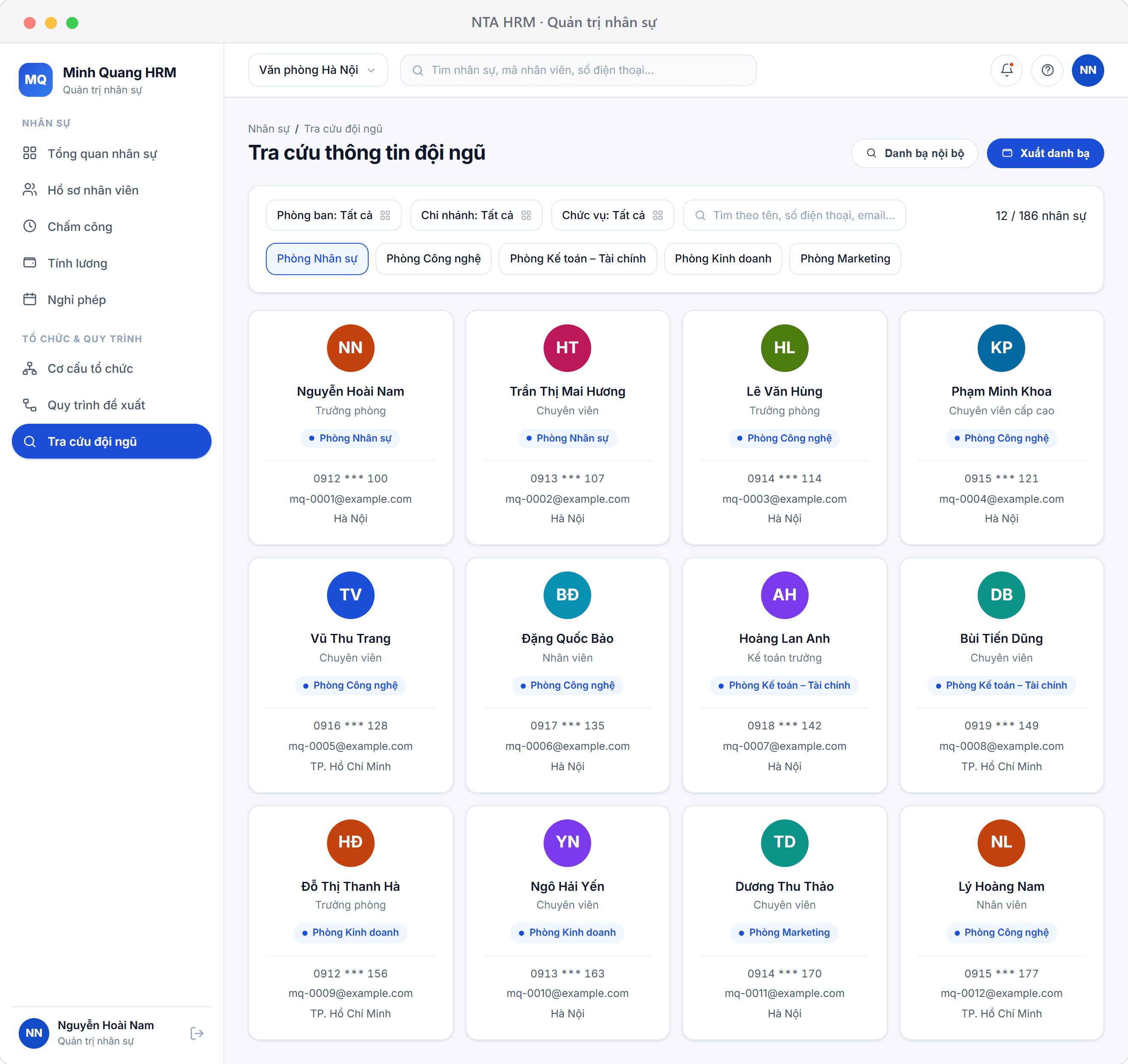Screen dimensions: 1128x1064
Task: Toggle the Phòng Công nghệ filter chip
Action: 434,259
